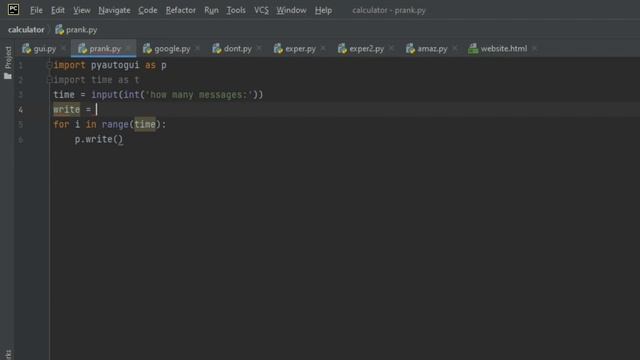Viewport: 640px width, 360px height.
Task: Click the Python file icon on exper.py tab
Action: [278, 49]
